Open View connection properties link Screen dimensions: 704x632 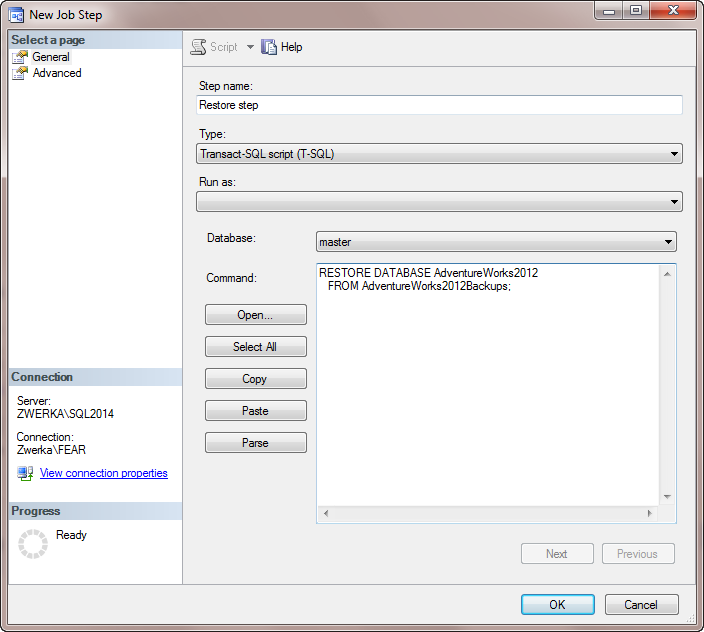tap(104, 473)
